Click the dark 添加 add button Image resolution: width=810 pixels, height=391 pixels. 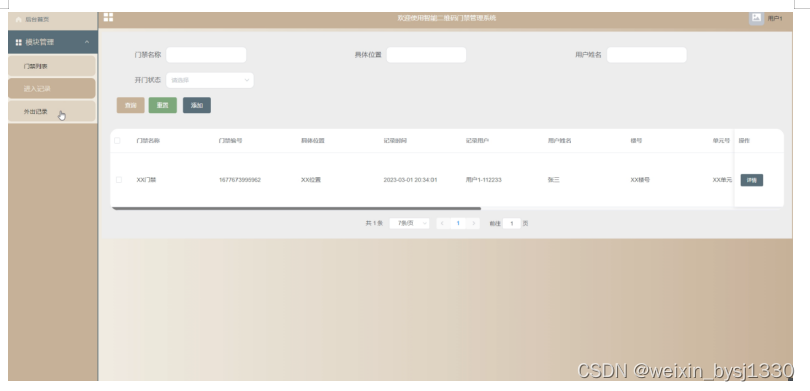pos(197,105)
